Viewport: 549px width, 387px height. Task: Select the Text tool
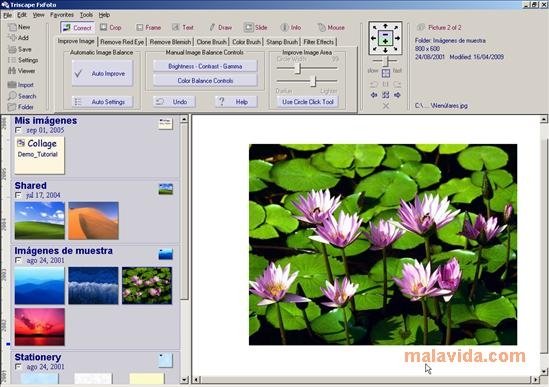(x=183, y=27)
